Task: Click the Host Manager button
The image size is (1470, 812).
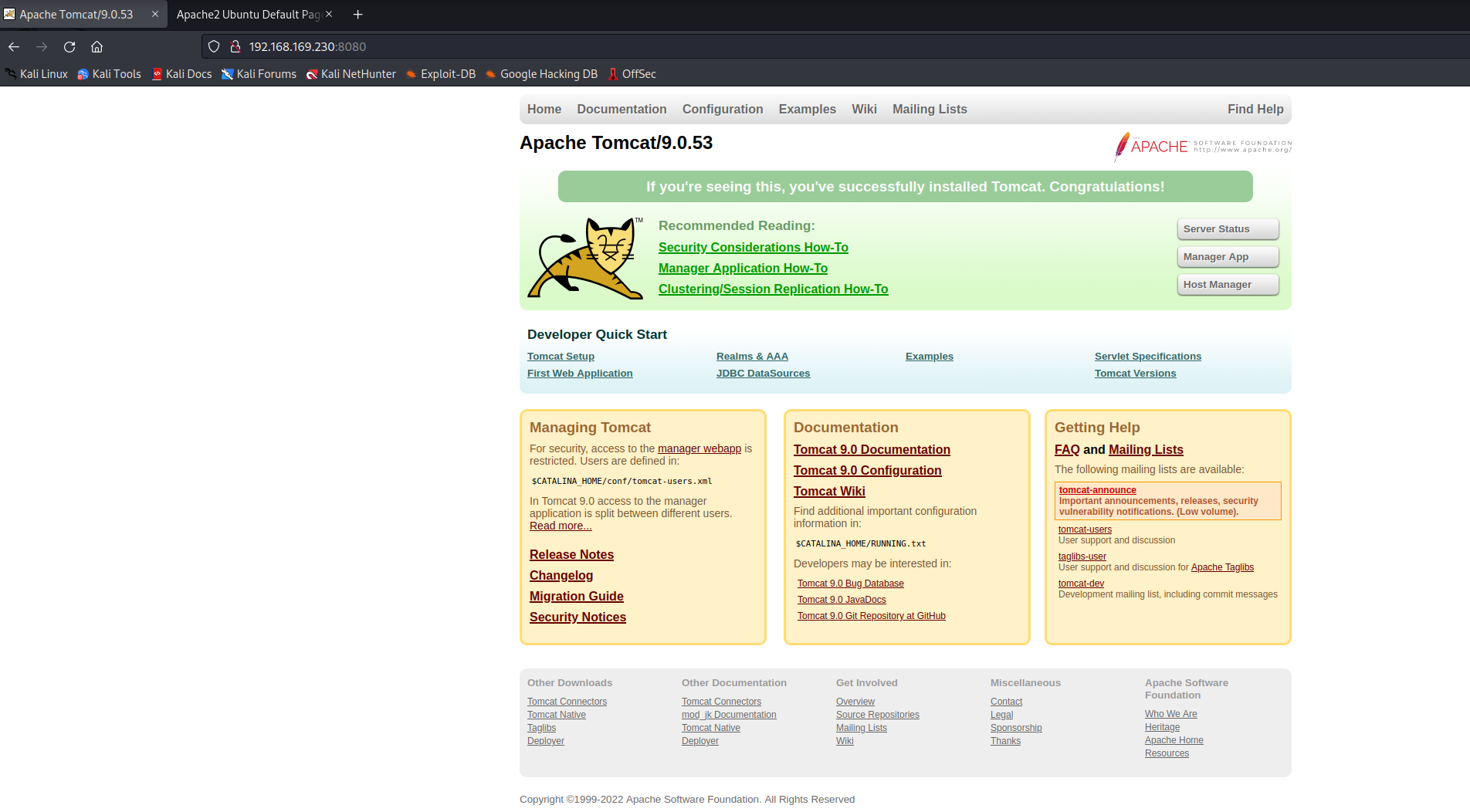Action: coord(1228,285)
